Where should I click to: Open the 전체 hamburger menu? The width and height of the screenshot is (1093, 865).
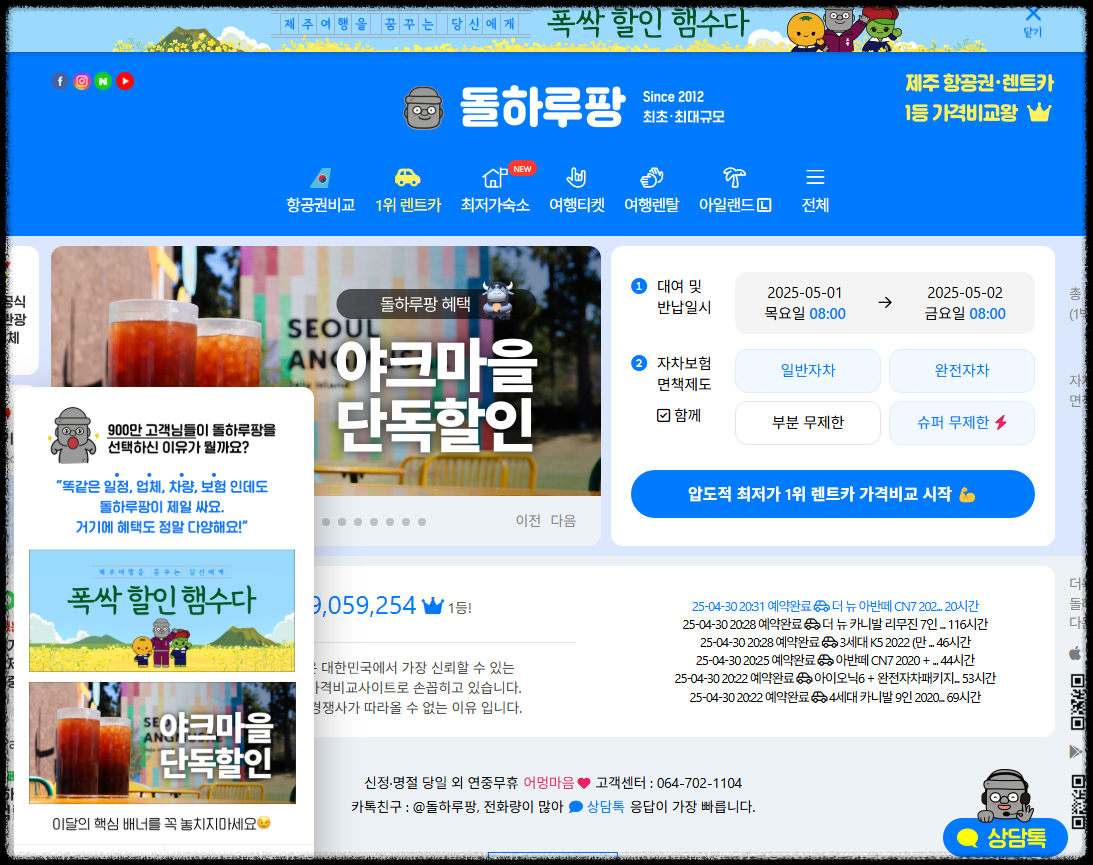815,190
